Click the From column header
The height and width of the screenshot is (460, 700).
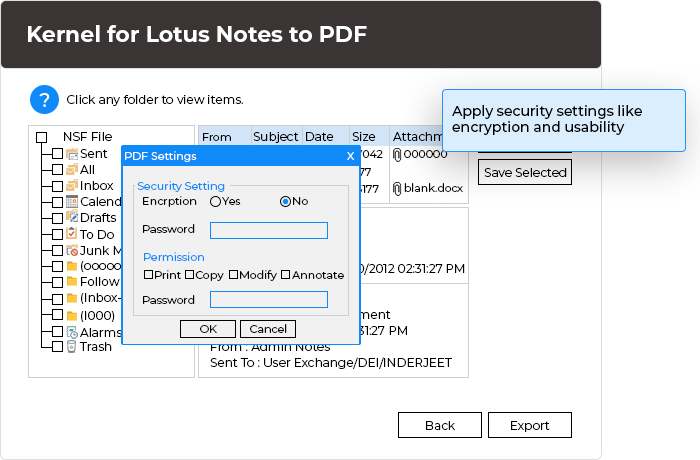[225, 136]
